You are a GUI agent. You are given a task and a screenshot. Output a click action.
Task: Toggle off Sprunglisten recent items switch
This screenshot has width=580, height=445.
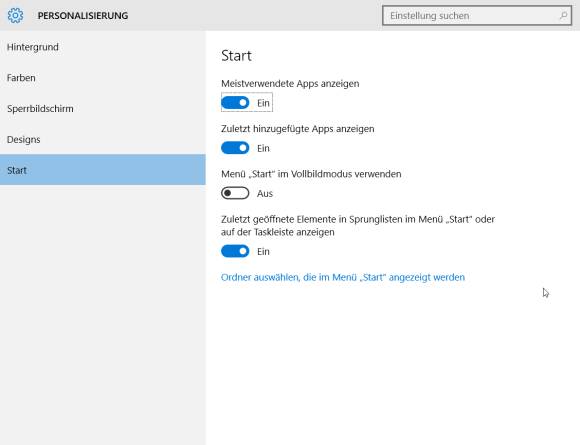point(235,251)
